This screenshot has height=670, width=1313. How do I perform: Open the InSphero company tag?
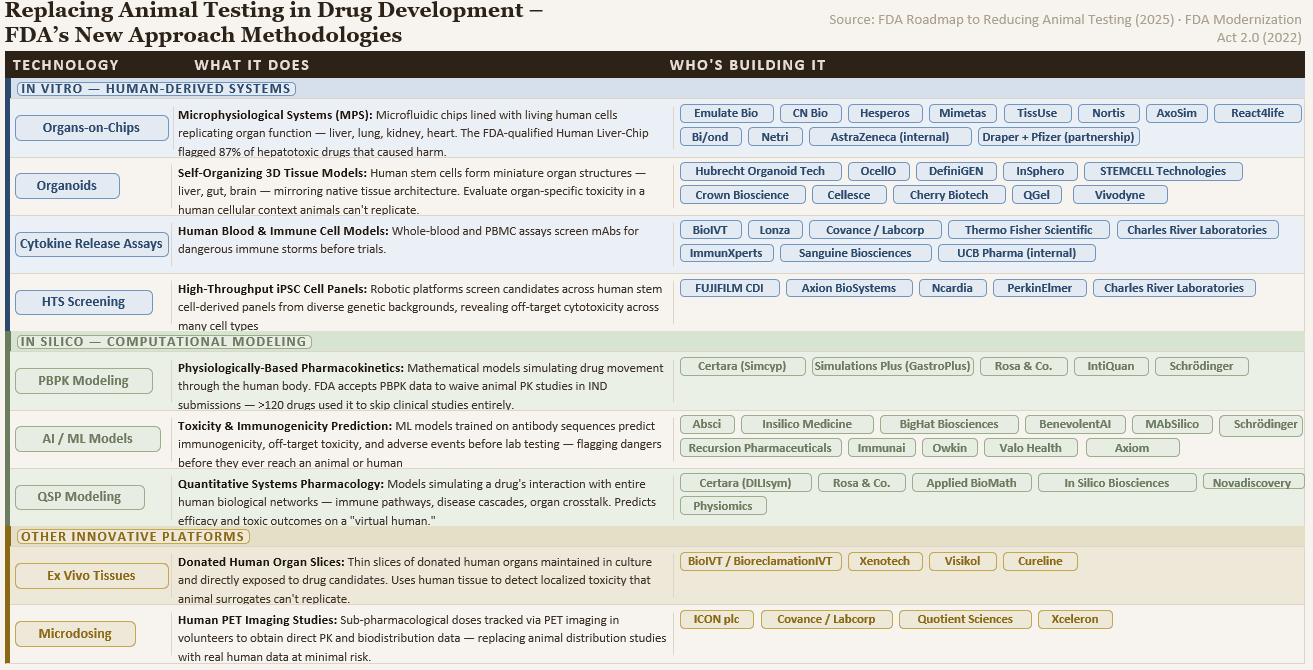[x=1040, y=172]
